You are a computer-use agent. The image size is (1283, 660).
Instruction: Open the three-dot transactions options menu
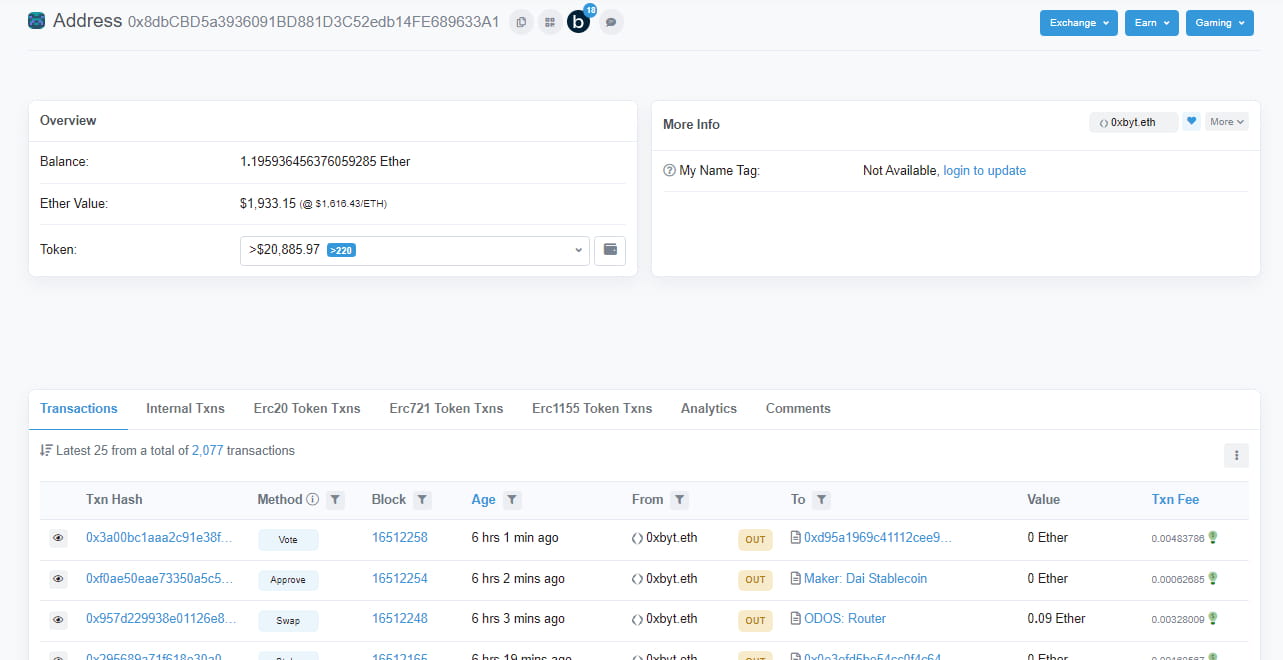pos(1236,456)
